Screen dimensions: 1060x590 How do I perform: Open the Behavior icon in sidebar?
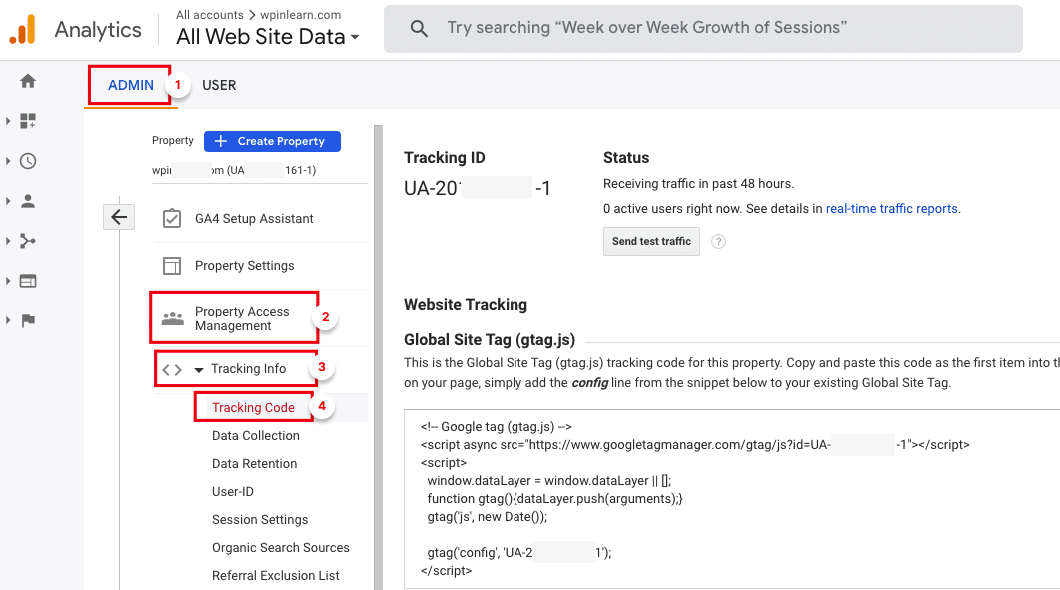(x=28, y=281)
